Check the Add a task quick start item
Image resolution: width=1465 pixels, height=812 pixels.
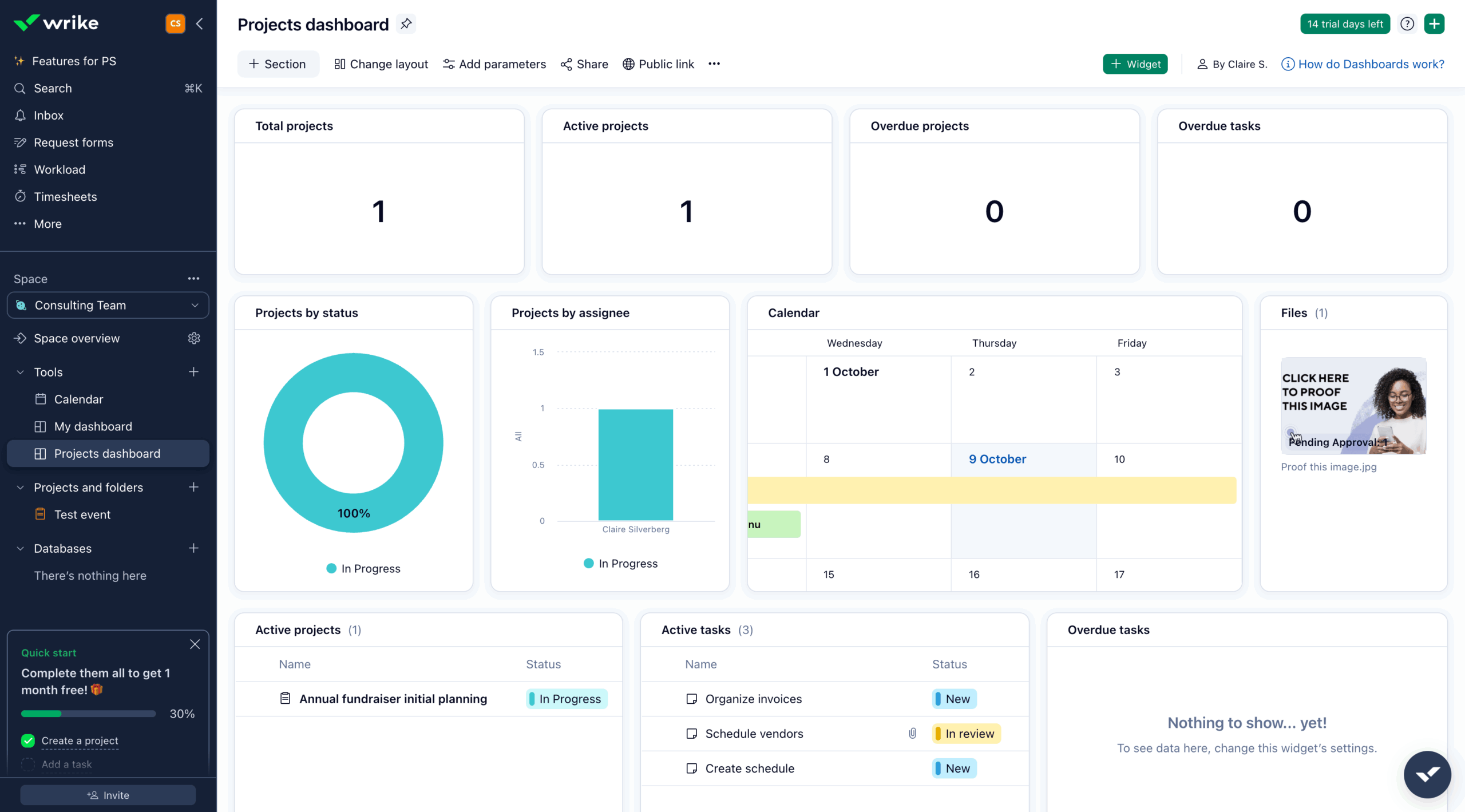27,764
